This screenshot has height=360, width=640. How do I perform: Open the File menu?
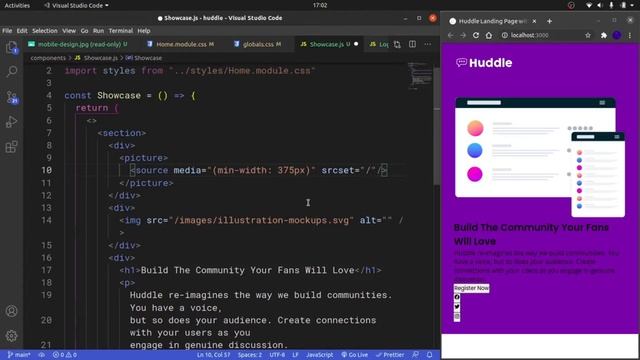point(7,31)
